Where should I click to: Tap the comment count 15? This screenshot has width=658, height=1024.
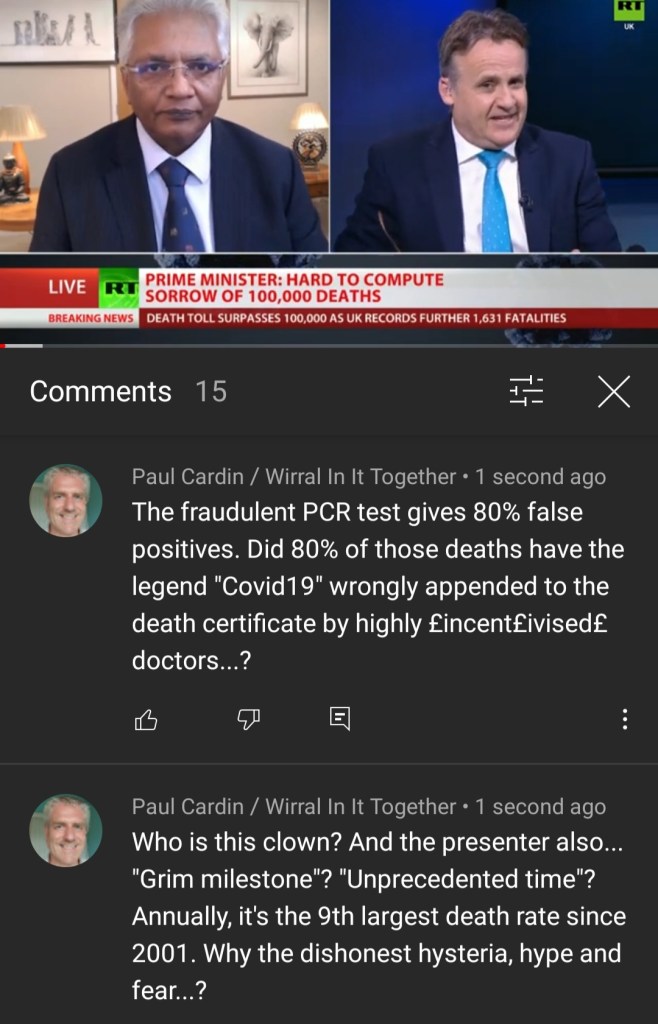pyautogui.click(x=211, y=391)
